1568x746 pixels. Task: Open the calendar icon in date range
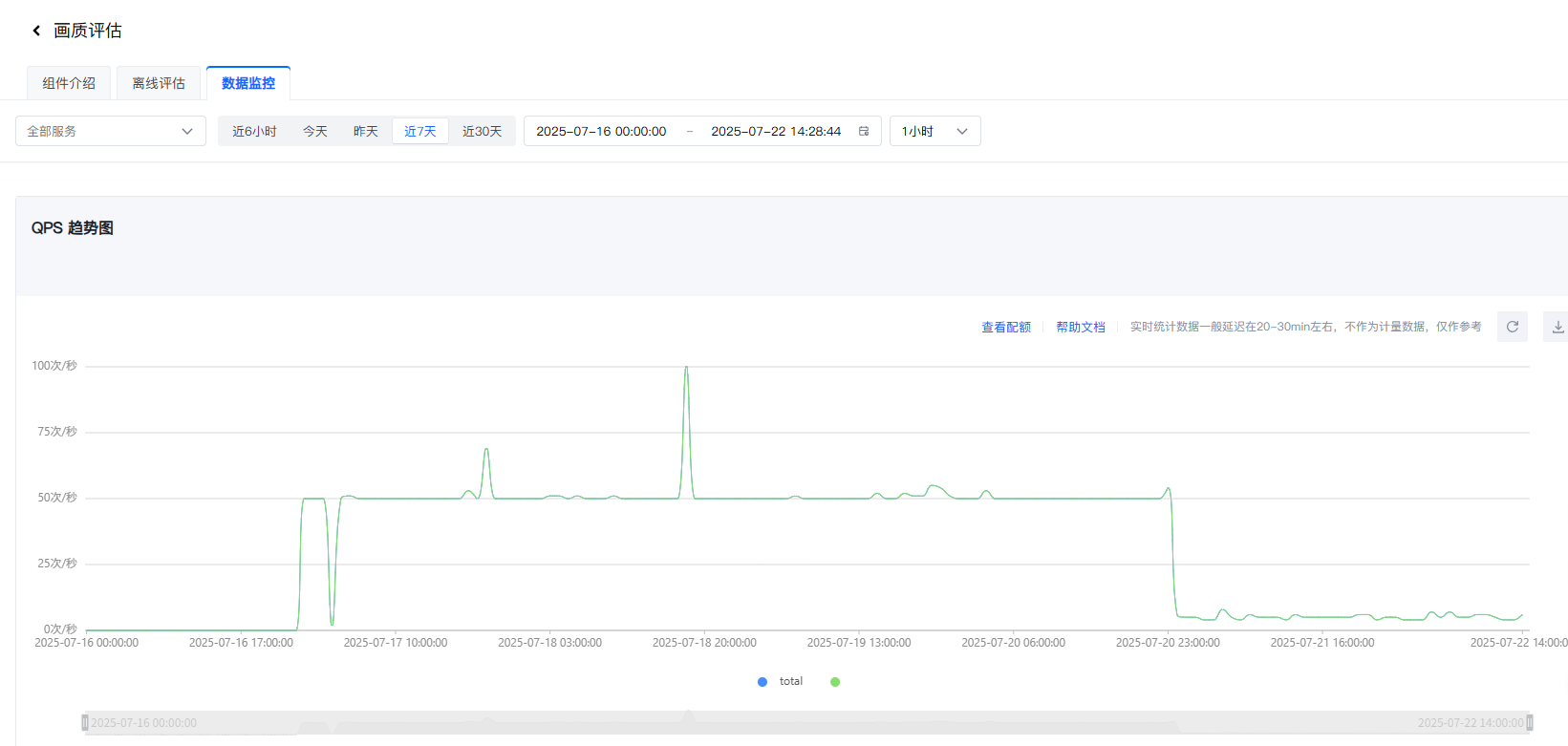(864, 131)
